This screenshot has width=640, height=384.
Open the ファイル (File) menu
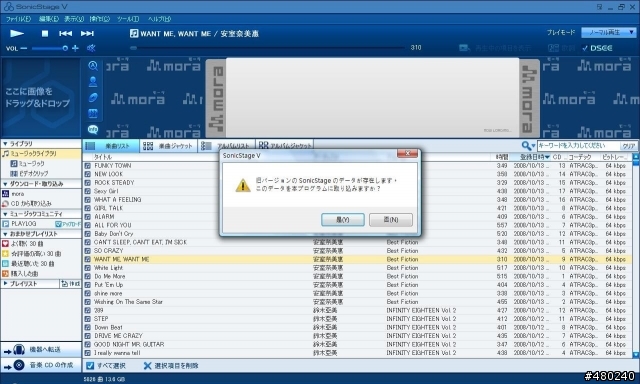(18, 19)
